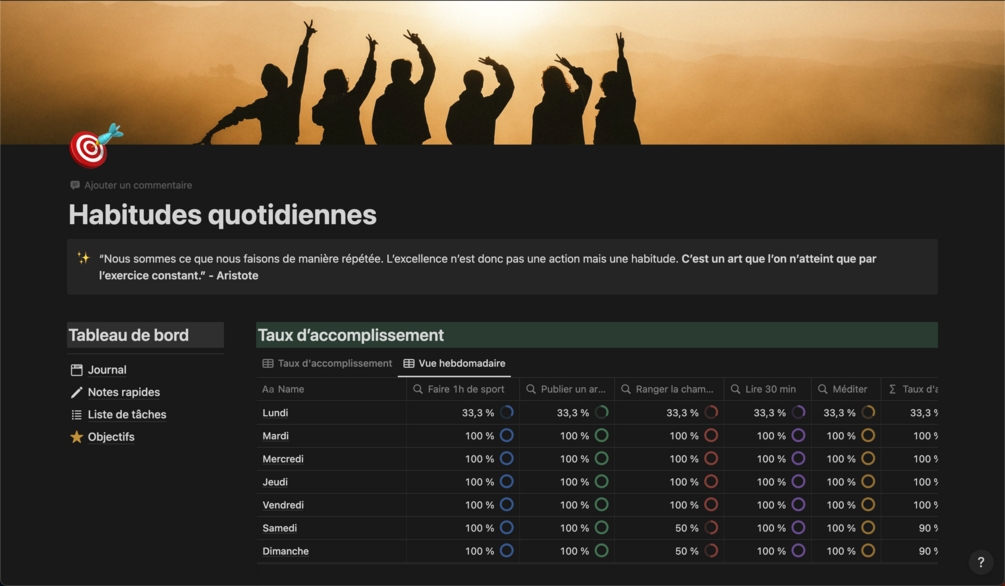The height and width of the screenshot is (586, 1005).
Task: Click magnifier icon in Faire 1h de sport header
Action: (x=418, y=389)
